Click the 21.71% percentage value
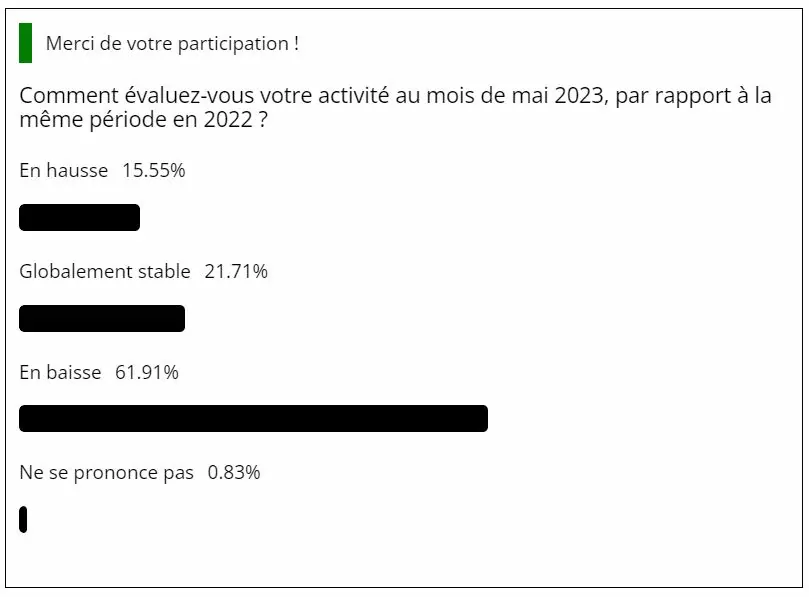The width and height of the screenshot is (809, 597). (x=236, y=271)
